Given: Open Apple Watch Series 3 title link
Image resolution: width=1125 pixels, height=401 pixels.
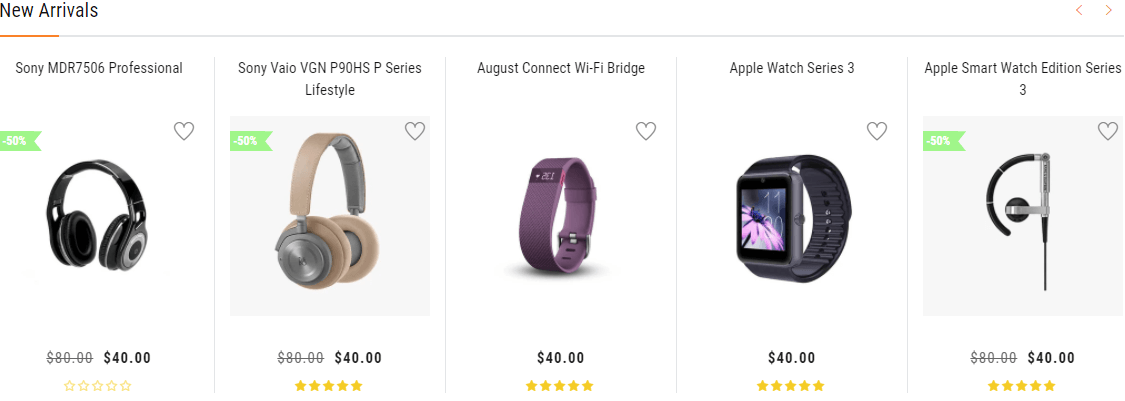Looking at the screenshot, I should [792, 68].
